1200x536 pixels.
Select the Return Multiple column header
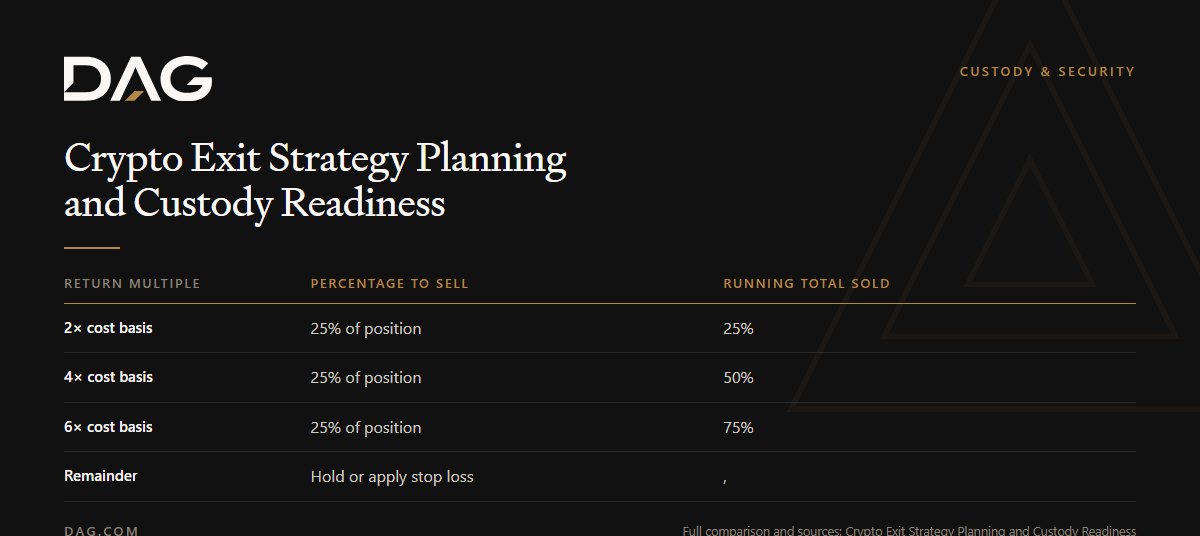[x=132, y=284]
